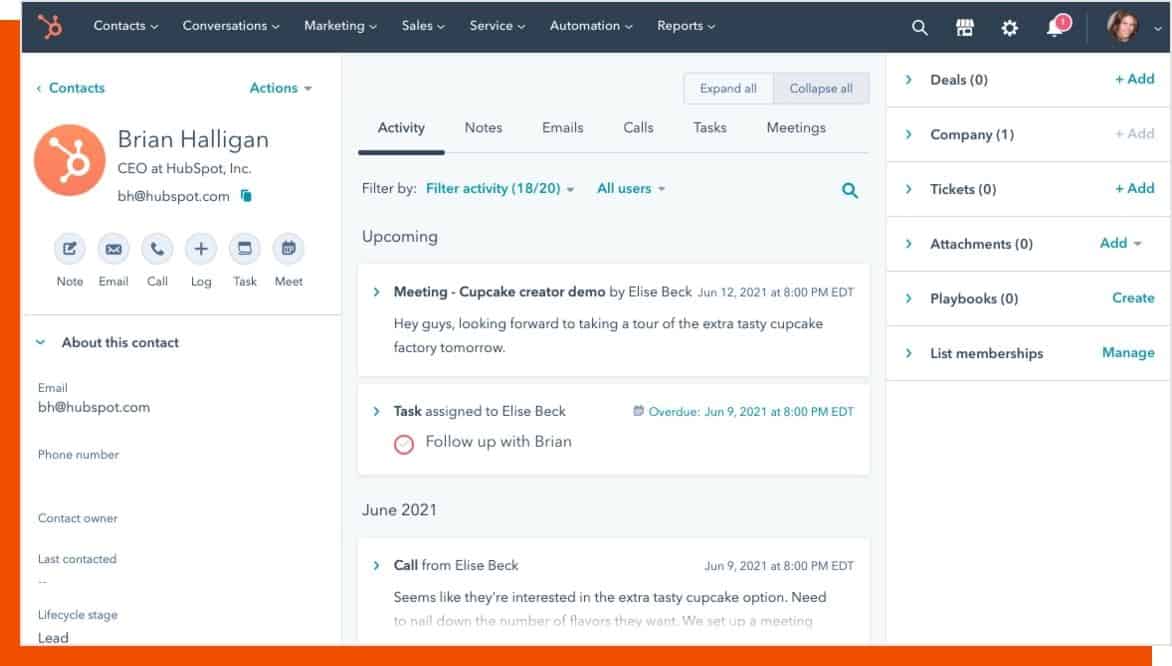Open Filter activity (18/20) dropdown

500,188
